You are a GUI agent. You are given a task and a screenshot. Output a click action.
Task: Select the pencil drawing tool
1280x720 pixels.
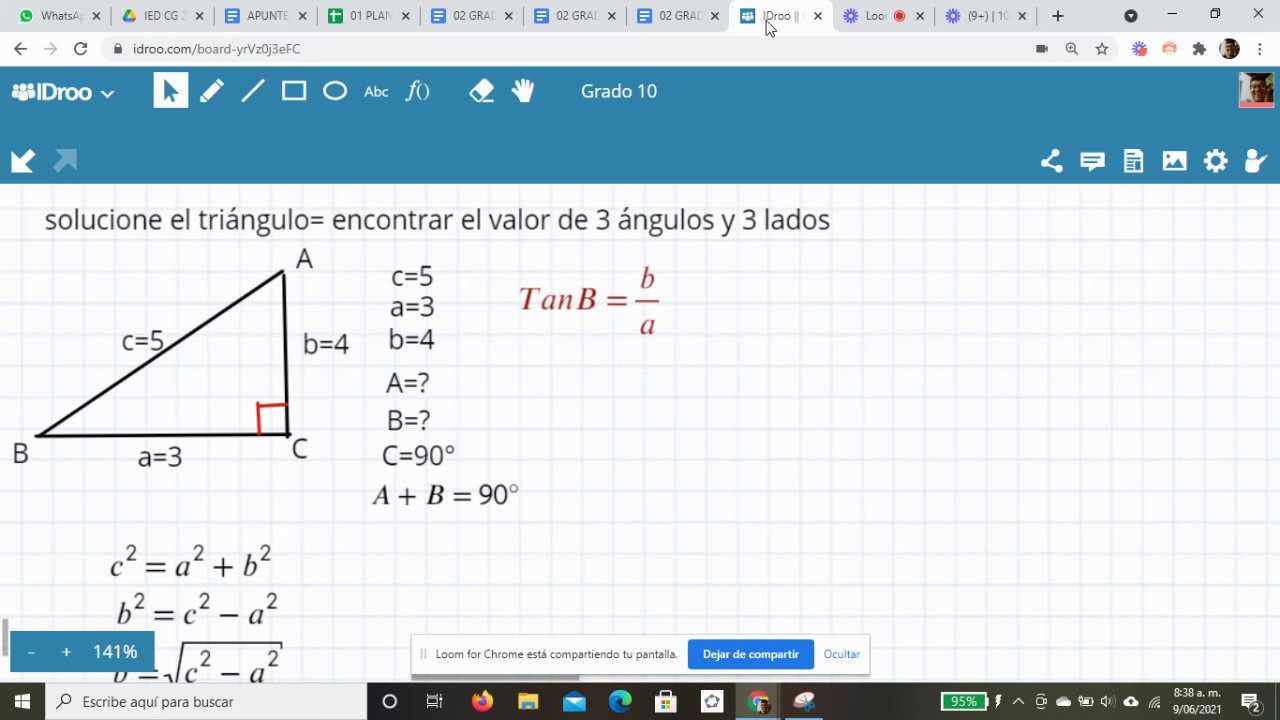[x=212, y=91]
